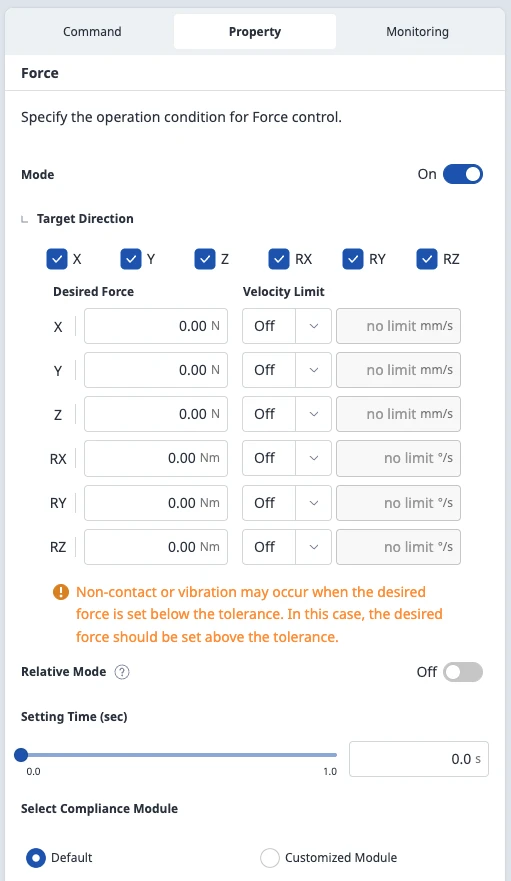Uncheck the RX target direction checkbox
The width and height of the screenshot is (511, 881).
(279, 259)
